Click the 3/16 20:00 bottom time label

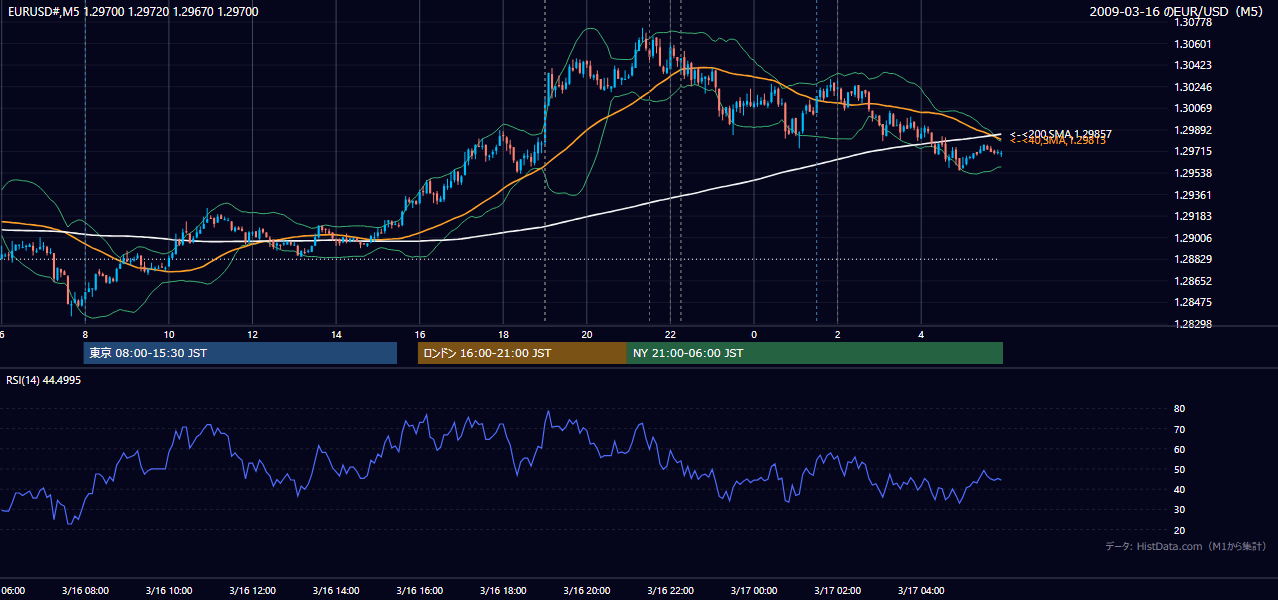tap(586, 591)
